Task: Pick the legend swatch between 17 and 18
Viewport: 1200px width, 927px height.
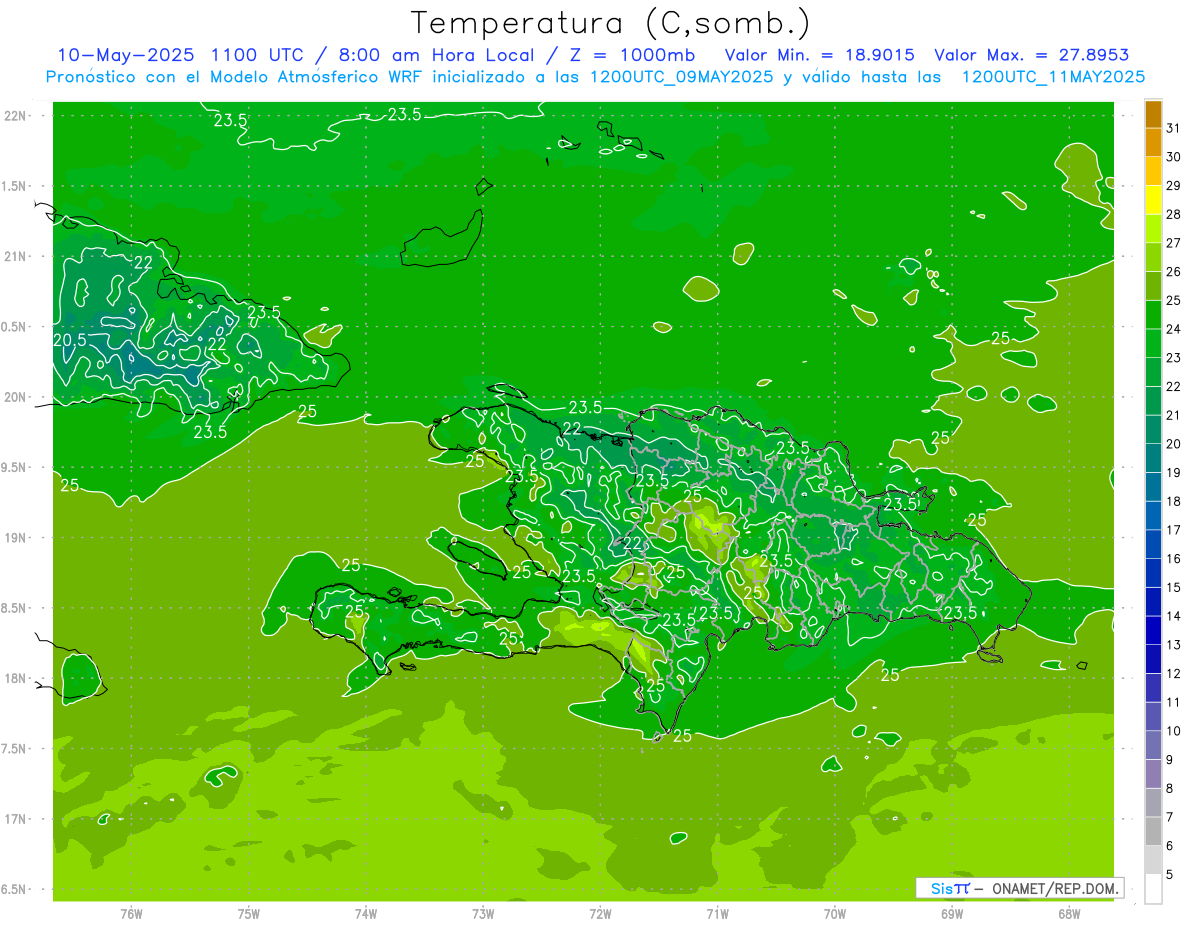Action: 1153,516
